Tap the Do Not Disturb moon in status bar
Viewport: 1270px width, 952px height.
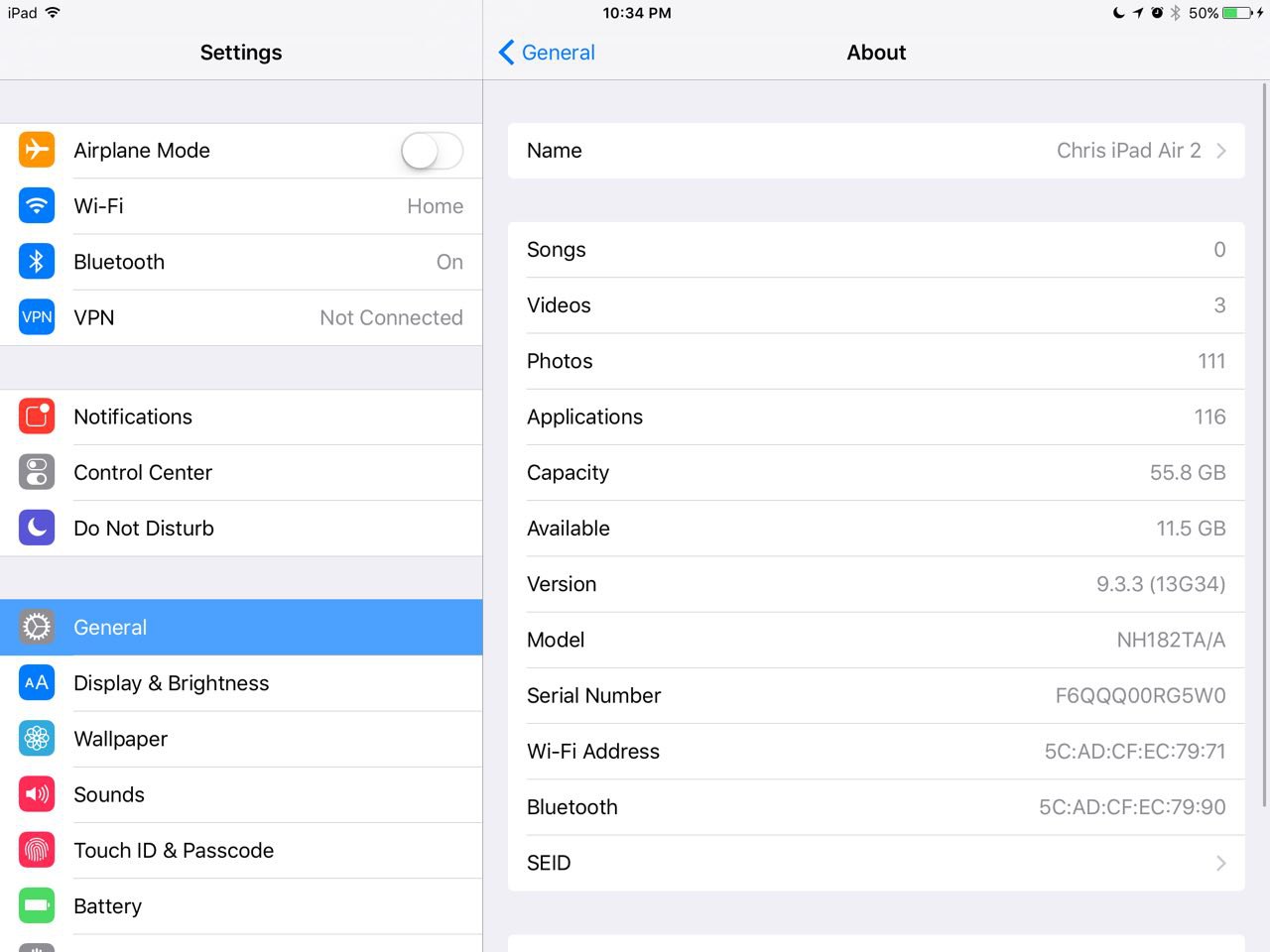(1118, 13)
